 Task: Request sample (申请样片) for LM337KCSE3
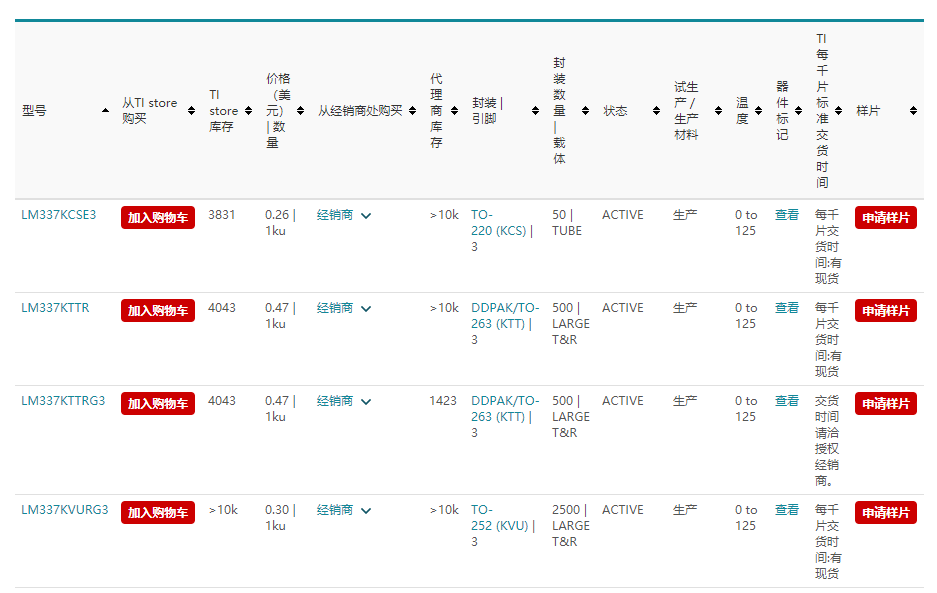pyautogui.click(x=886, y=218)
